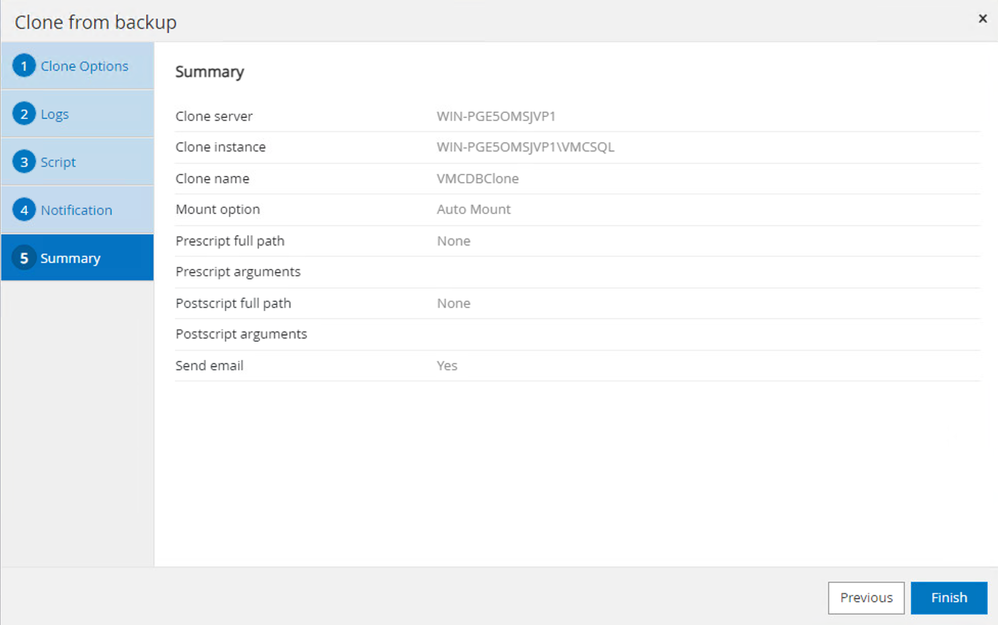
Task: Click the clone instance value ending VMCSQL
Action: coord(525,147)
